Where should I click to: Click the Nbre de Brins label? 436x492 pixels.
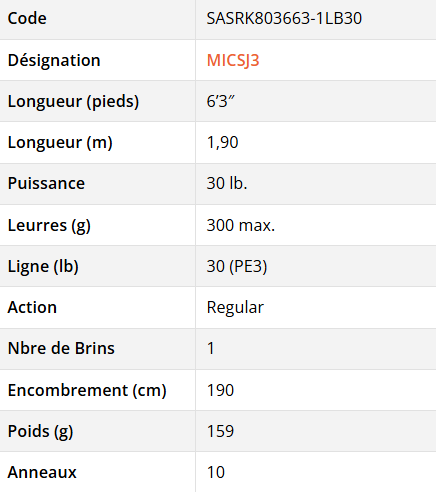point(61,348)
